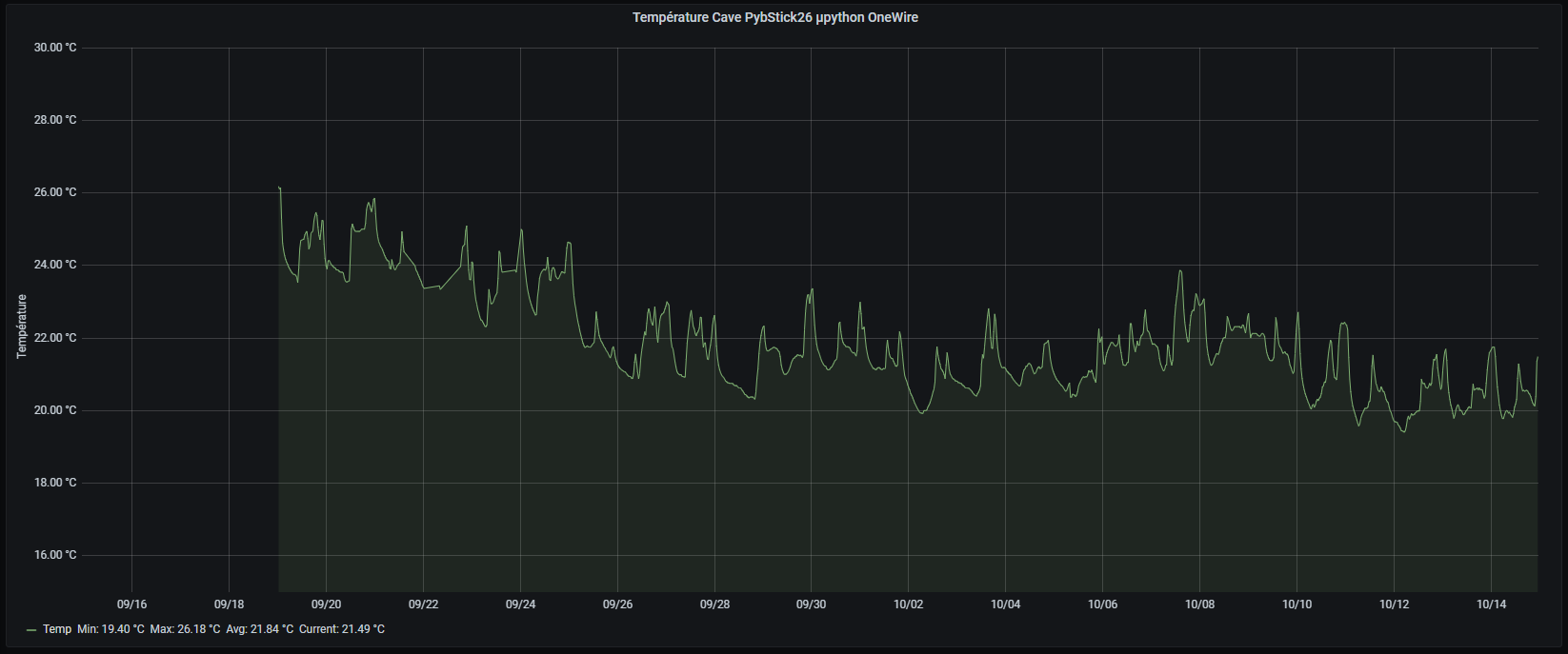Click the 16.00 °C y-axis label
Image resolution: width=1568 pixels, height=654 pixels.
tap(55, 555)
